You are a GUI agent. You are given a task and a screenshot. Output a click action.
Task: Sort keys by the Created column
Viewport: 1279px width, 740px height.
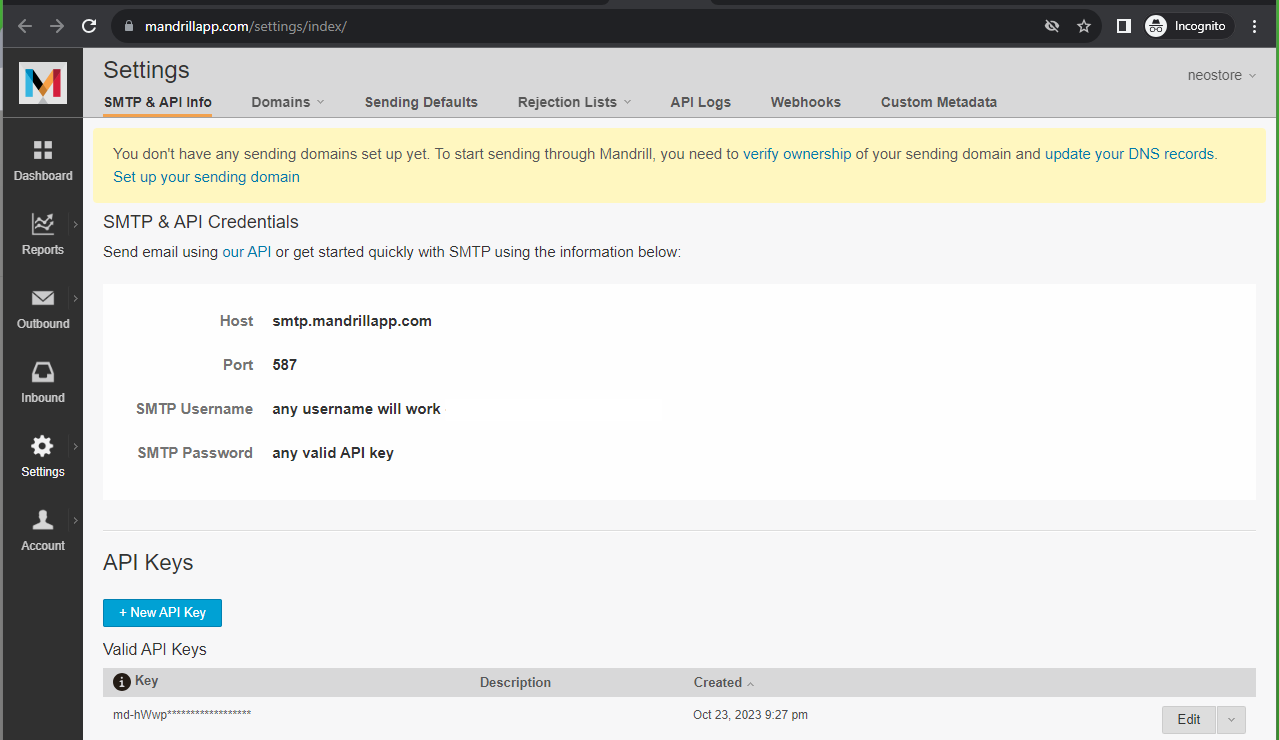[x=716, y=682]
